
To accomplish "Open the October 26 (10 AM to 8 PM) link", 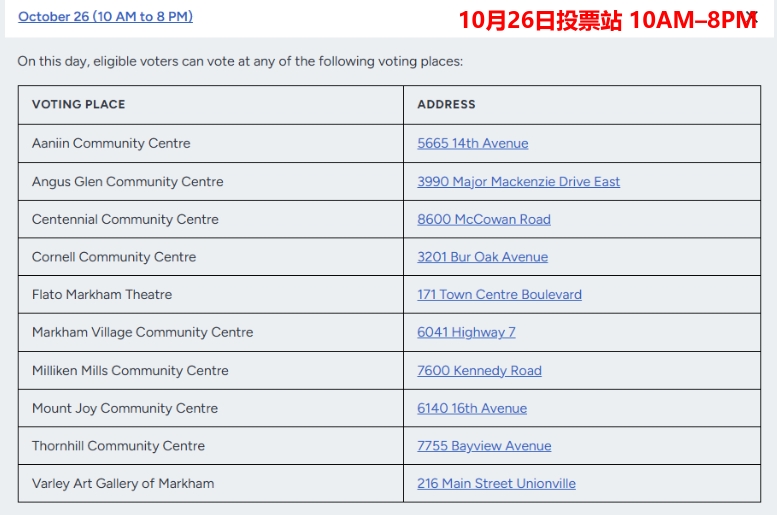I will click(105, 16).
